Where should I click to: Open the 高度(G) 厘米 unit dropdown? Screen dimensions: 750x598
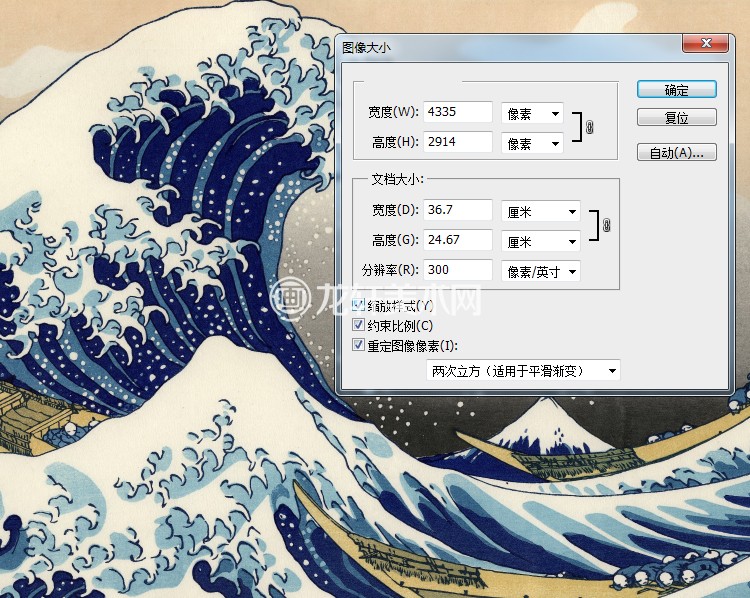541,242
